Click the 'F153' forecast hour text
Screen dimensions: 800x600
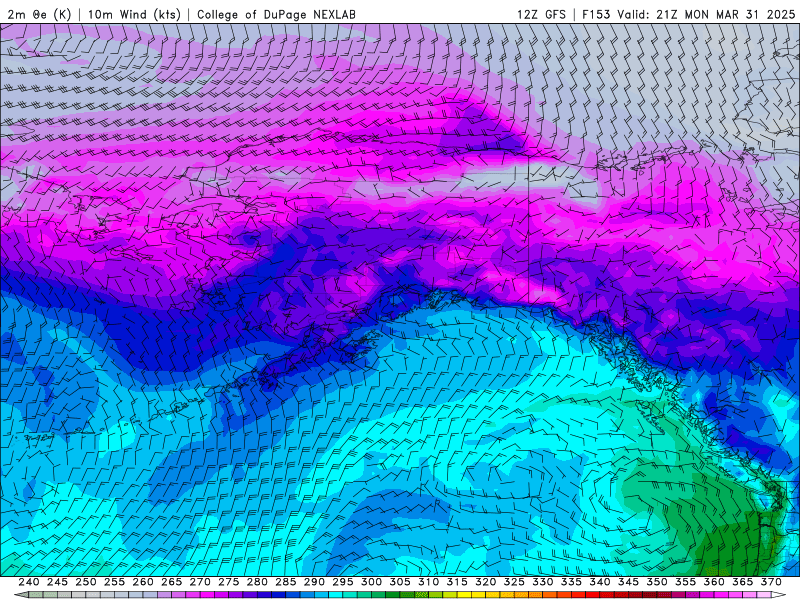click(x=596, y=14)
